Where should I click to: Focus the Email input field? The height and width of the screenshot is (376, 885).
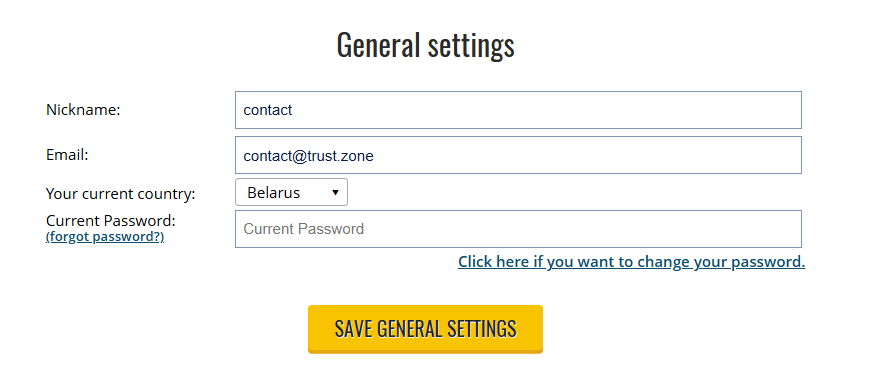click(x=518, y=155)
